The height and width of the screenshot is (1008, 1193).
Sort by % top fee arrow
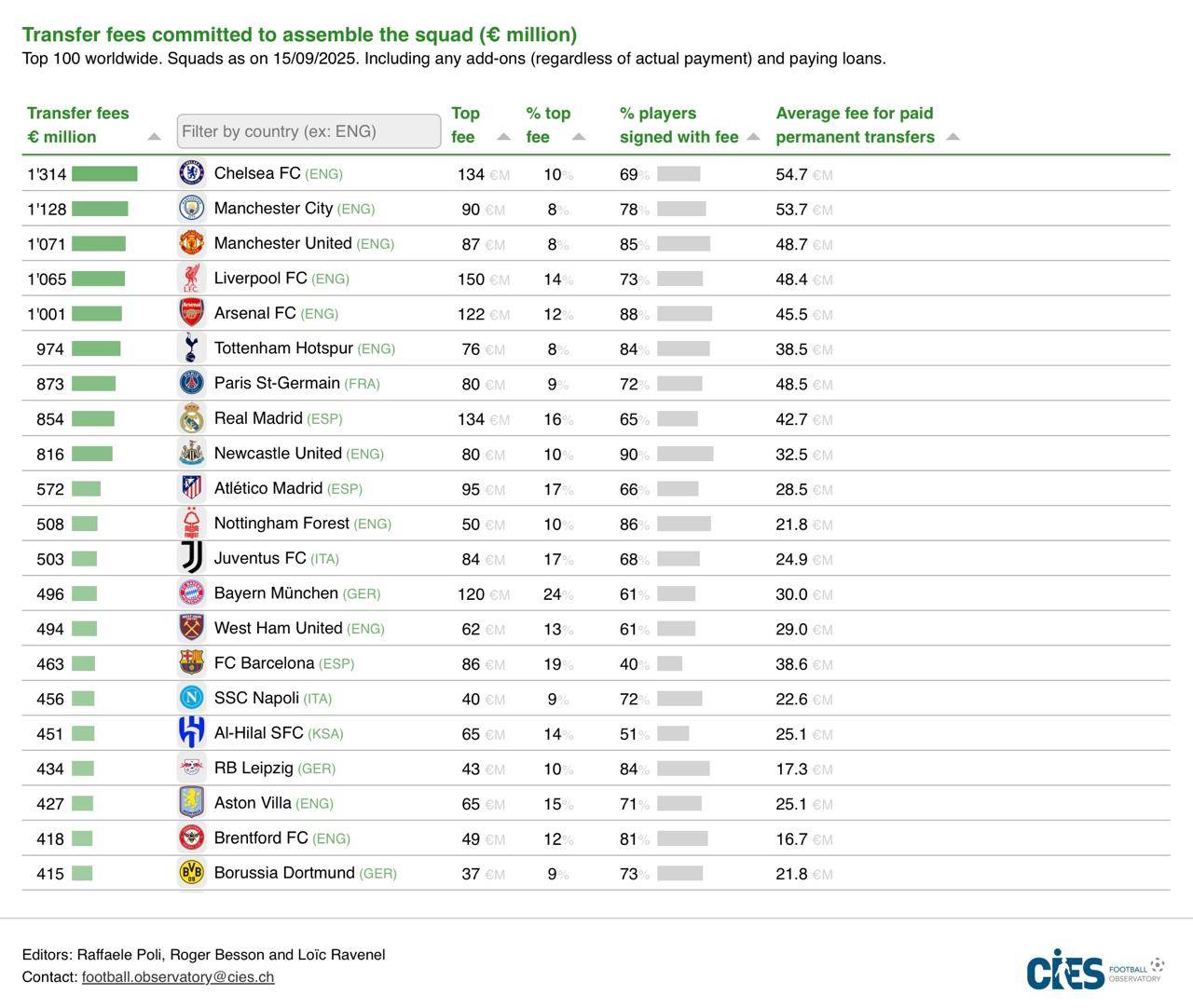(x=578, y=137)
